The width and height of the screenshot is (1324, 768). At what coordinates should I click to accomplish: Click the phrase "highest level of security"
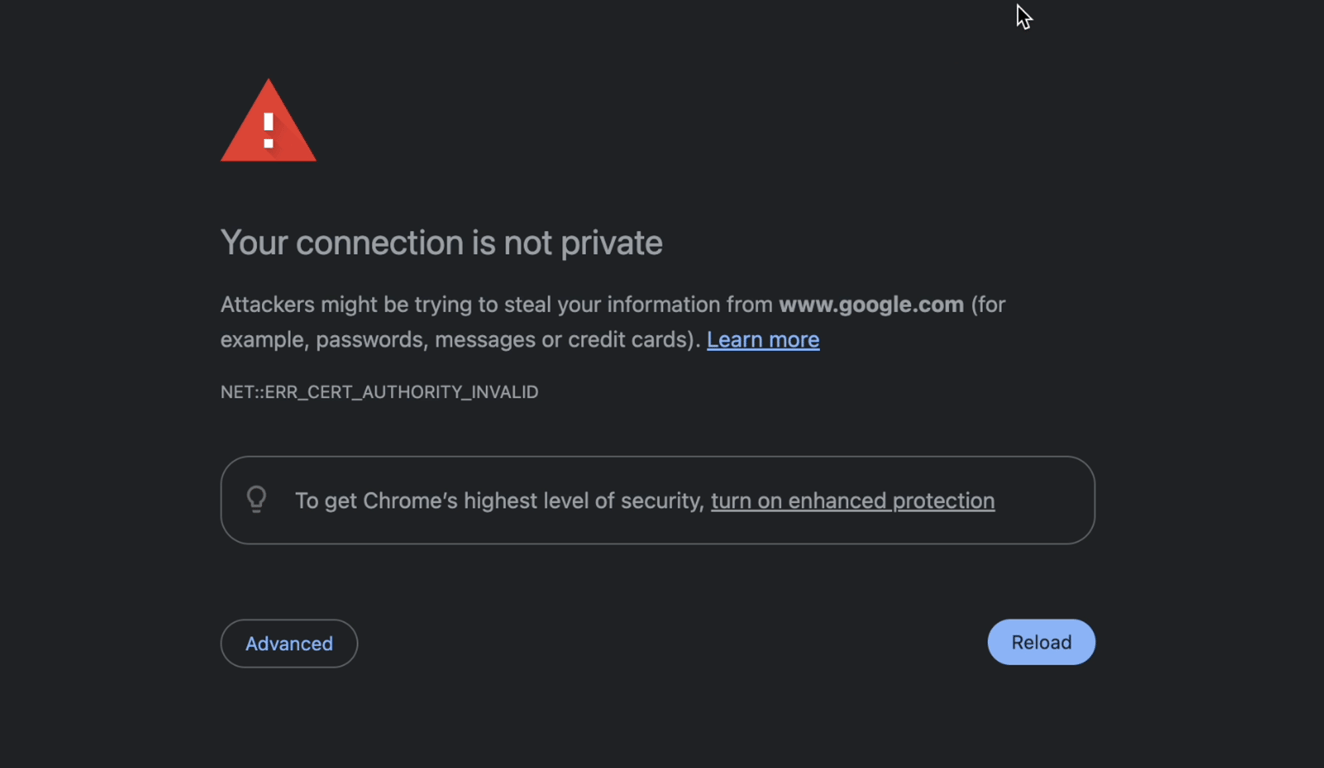click(x=584, y=501)
